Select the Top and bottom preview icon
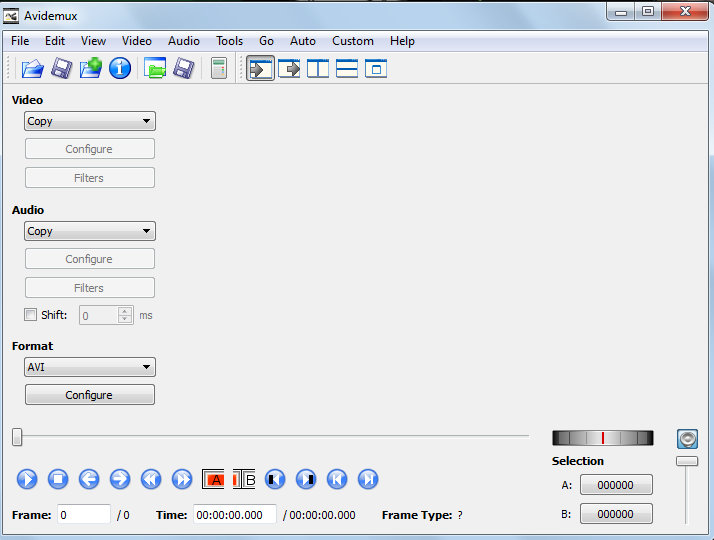Image resolution: width=714 pixels, height=540 pixels. (347, 69)
